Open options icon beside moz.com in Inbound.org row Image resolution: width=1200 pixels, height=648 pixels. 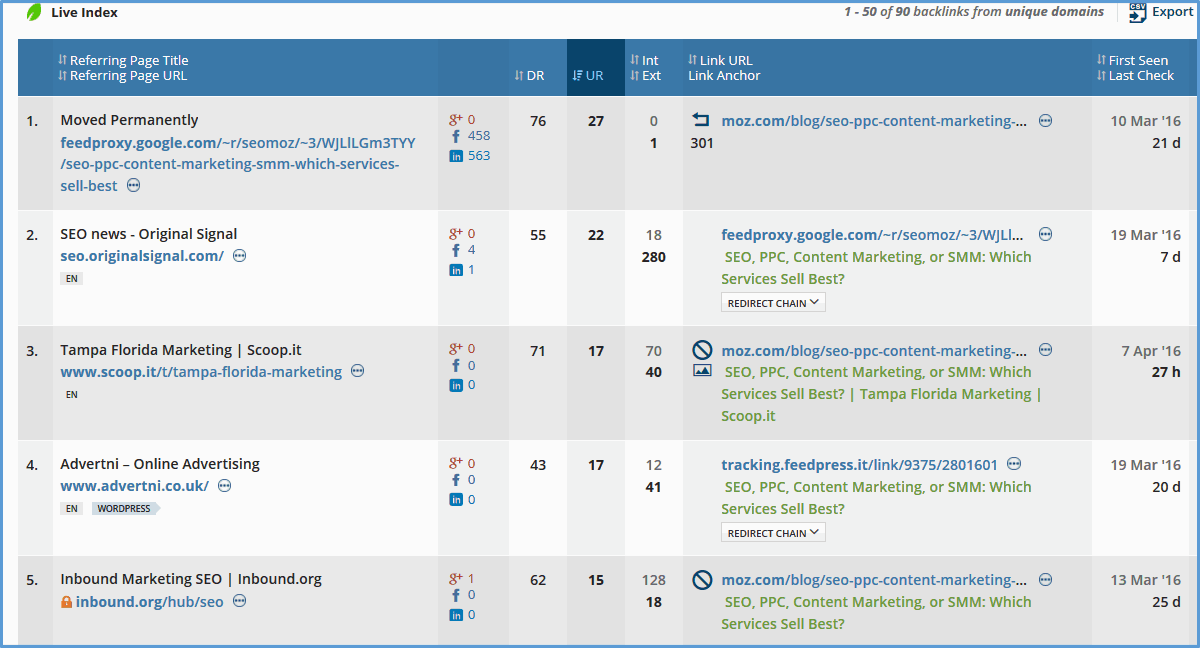(1045, 580)
